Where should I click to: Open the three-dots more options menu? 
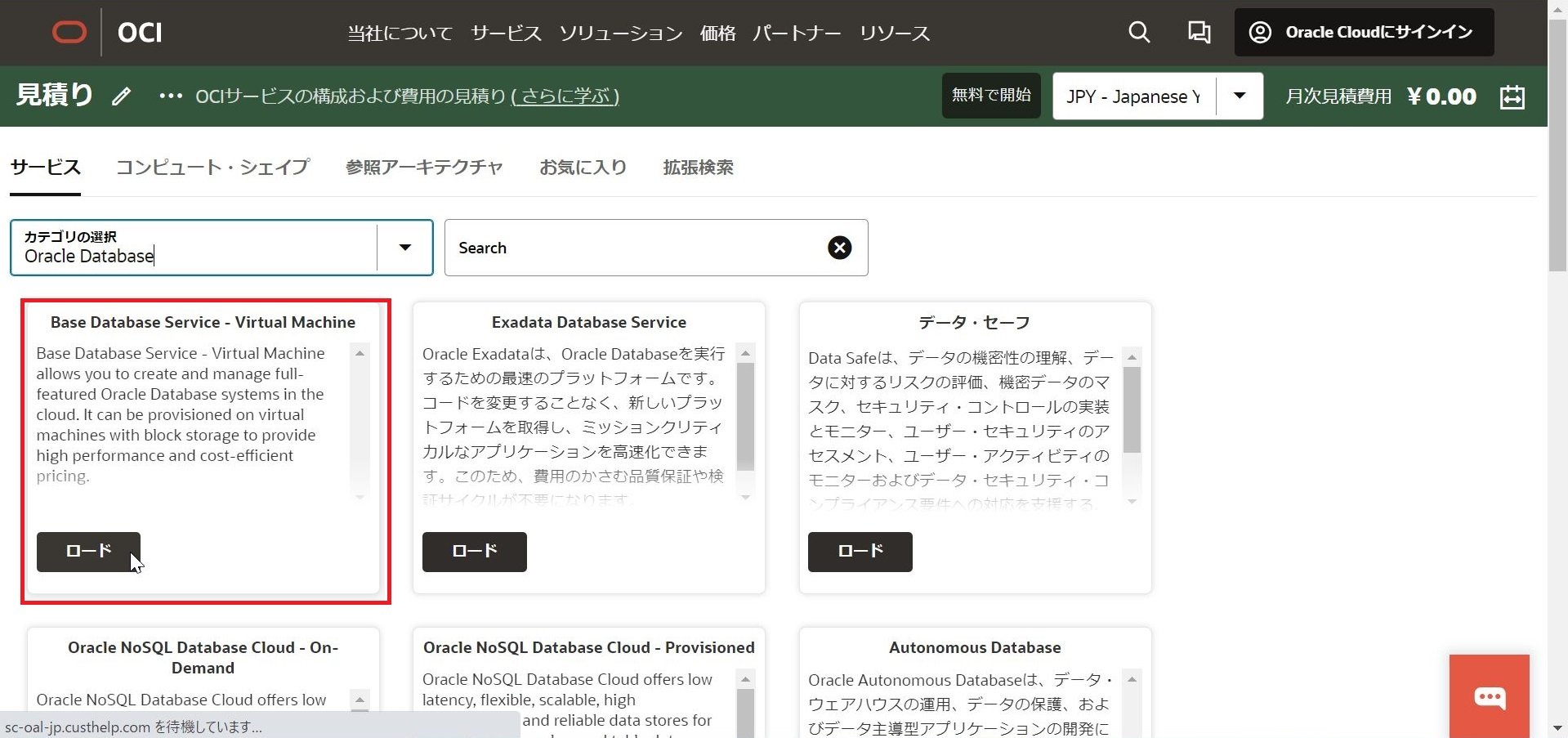click(170, 96)
